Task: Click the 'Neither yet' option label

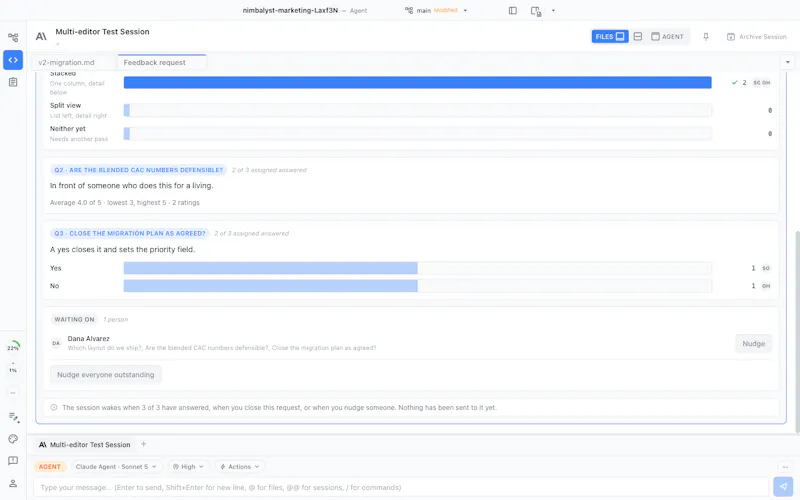Action: (68, 129)
